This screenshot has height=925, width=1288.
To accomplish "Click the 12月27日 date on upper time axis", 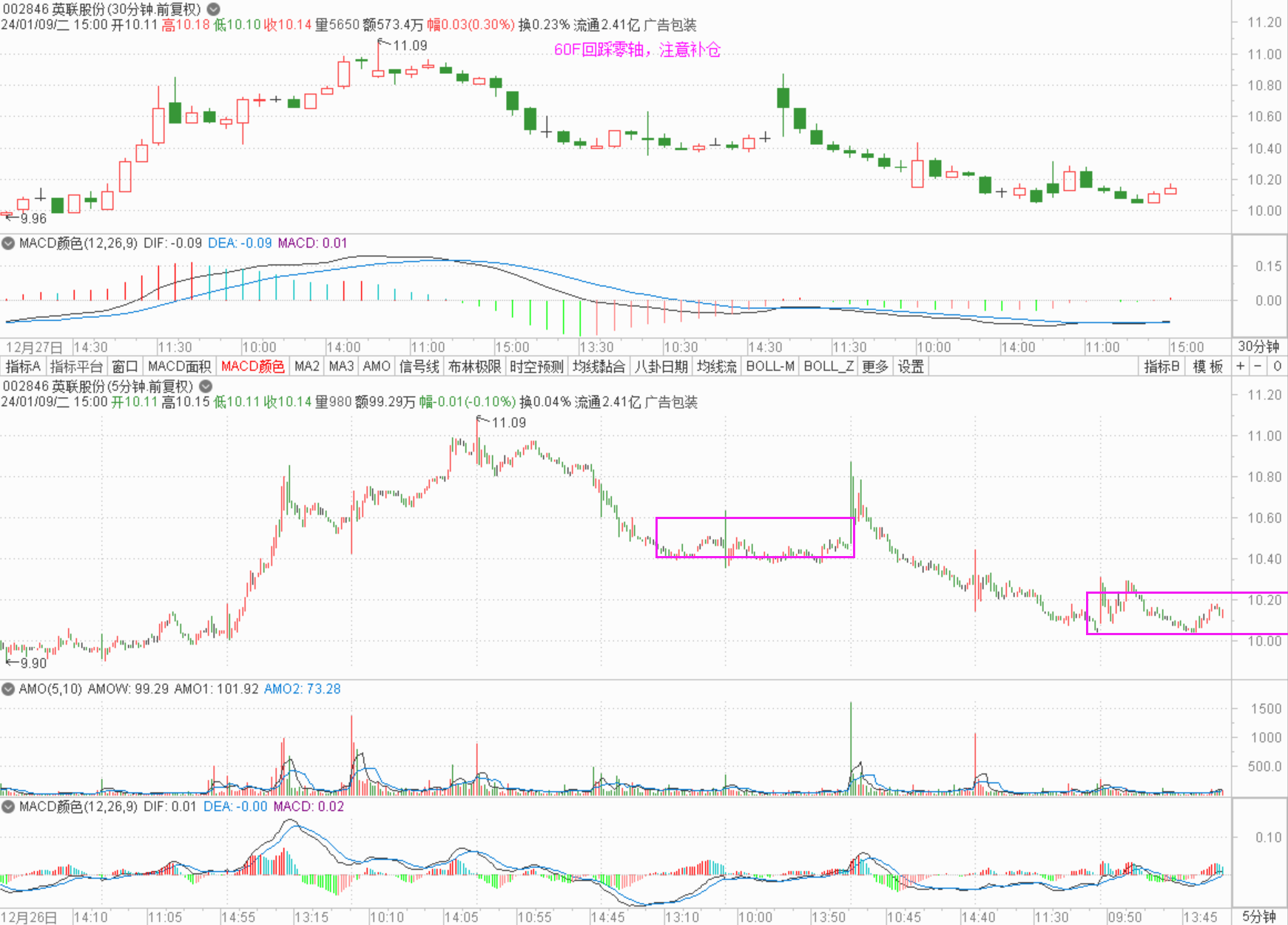I will pos(34,348).
